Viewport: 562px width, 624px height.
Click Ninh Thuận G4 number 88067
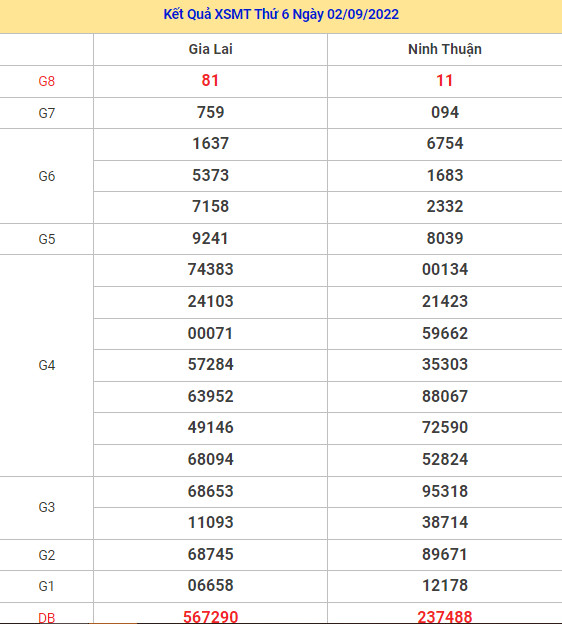coord(445,396)
